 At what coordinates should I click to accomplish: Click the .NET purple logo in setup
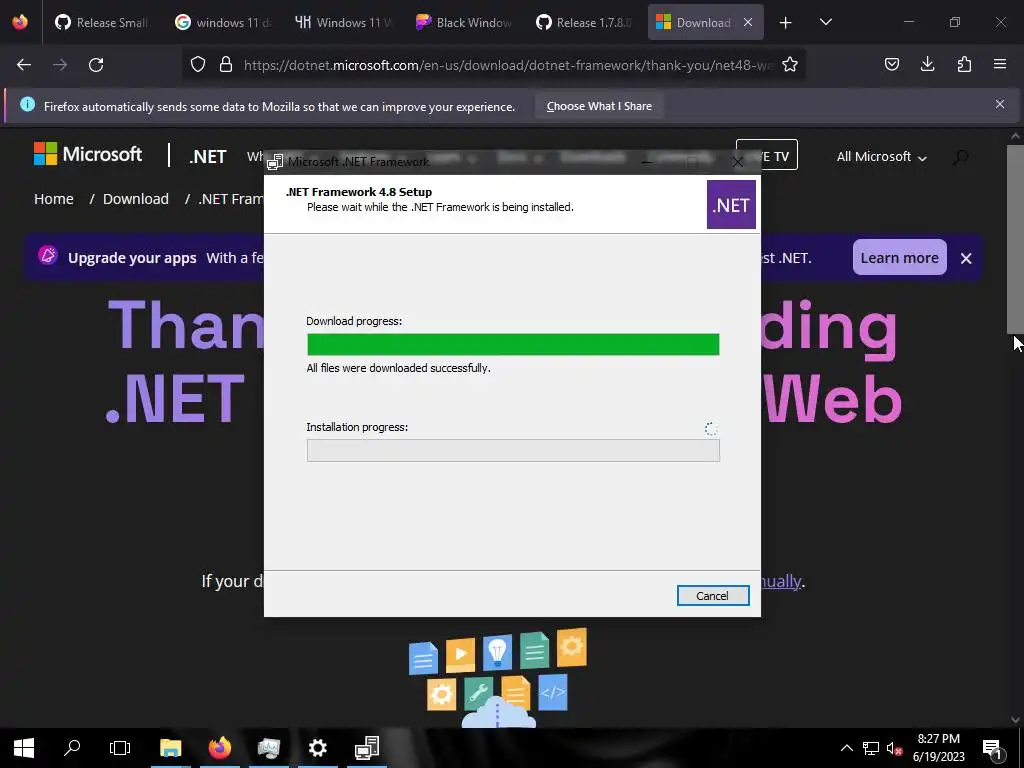click(x=731, y=205)
